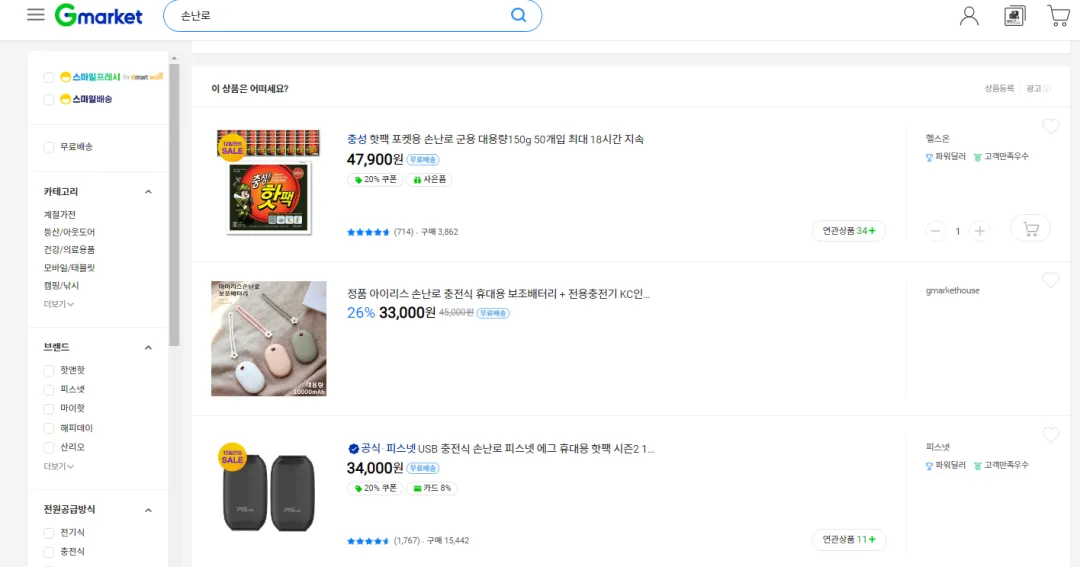Click the sidebar filter scrollbar
The height and width of the screenshot is (567, 1080).
coord(174,205)
